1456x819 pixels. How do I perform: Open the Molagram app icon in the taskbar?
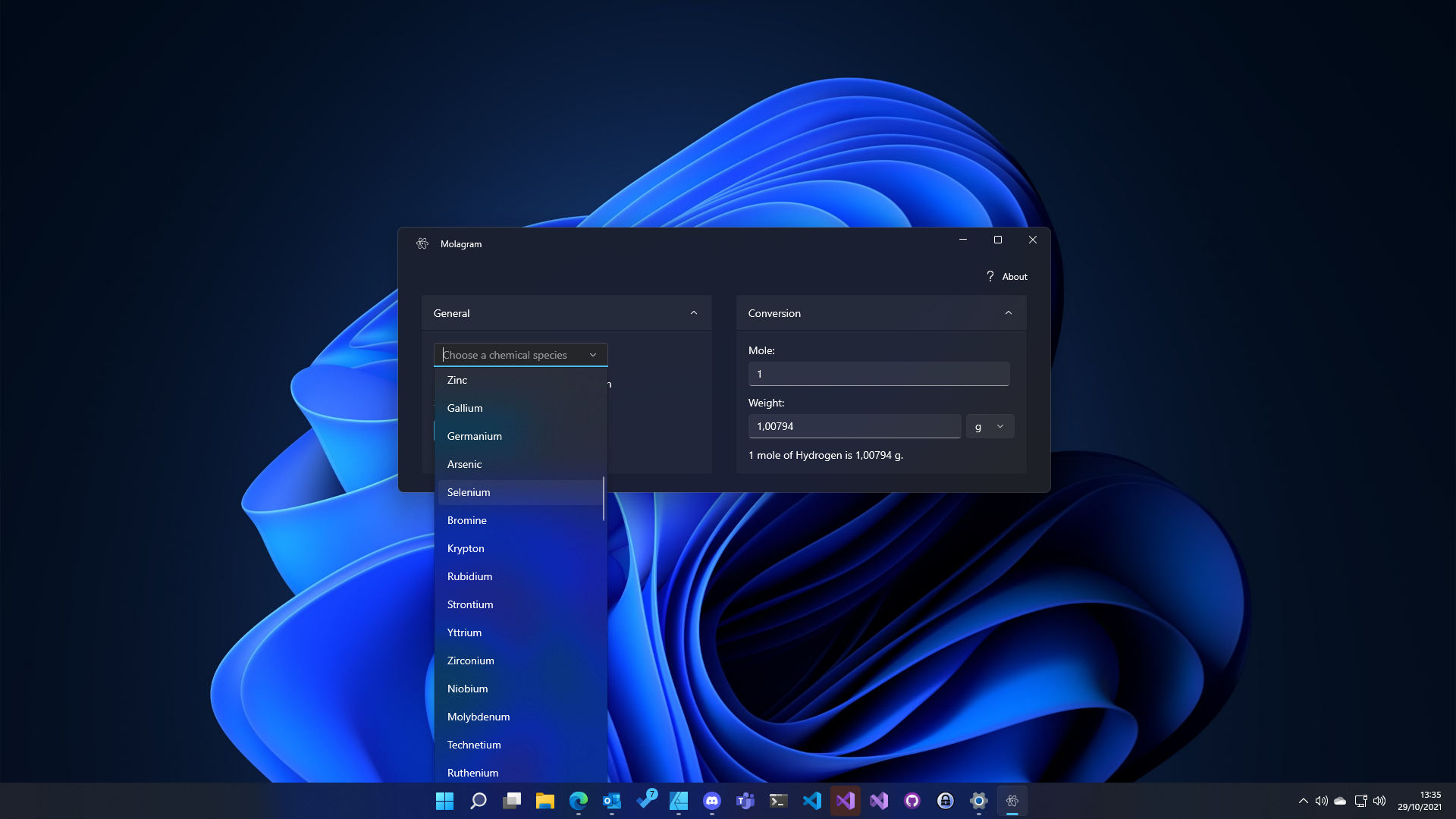pyautogui.click(x=1012, y=801)
